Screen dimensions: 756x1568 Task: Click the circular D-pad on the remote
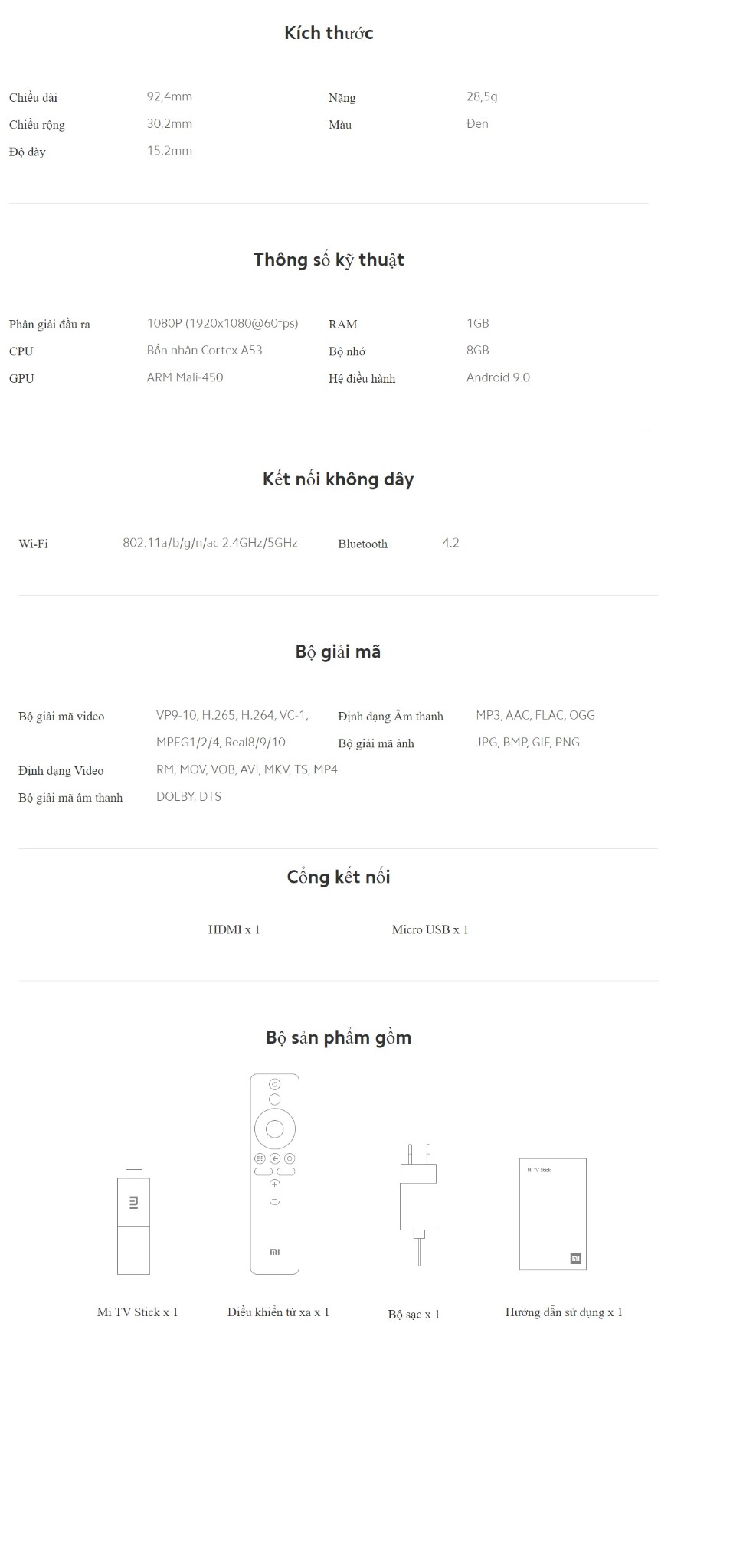click(274, 1128)
